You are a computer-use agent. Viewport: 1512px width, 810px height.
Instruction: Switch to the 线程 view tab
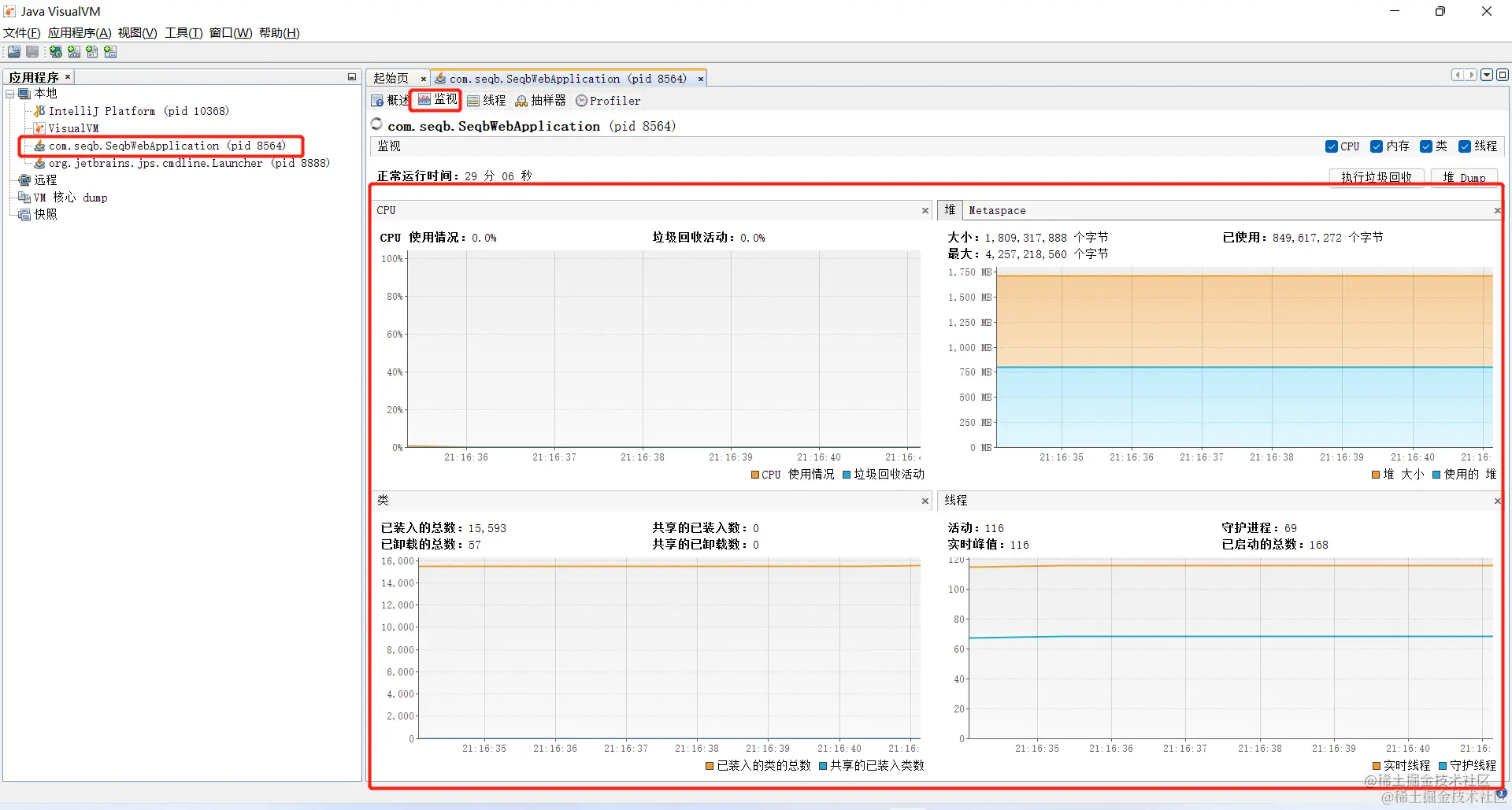pos(487,101)
